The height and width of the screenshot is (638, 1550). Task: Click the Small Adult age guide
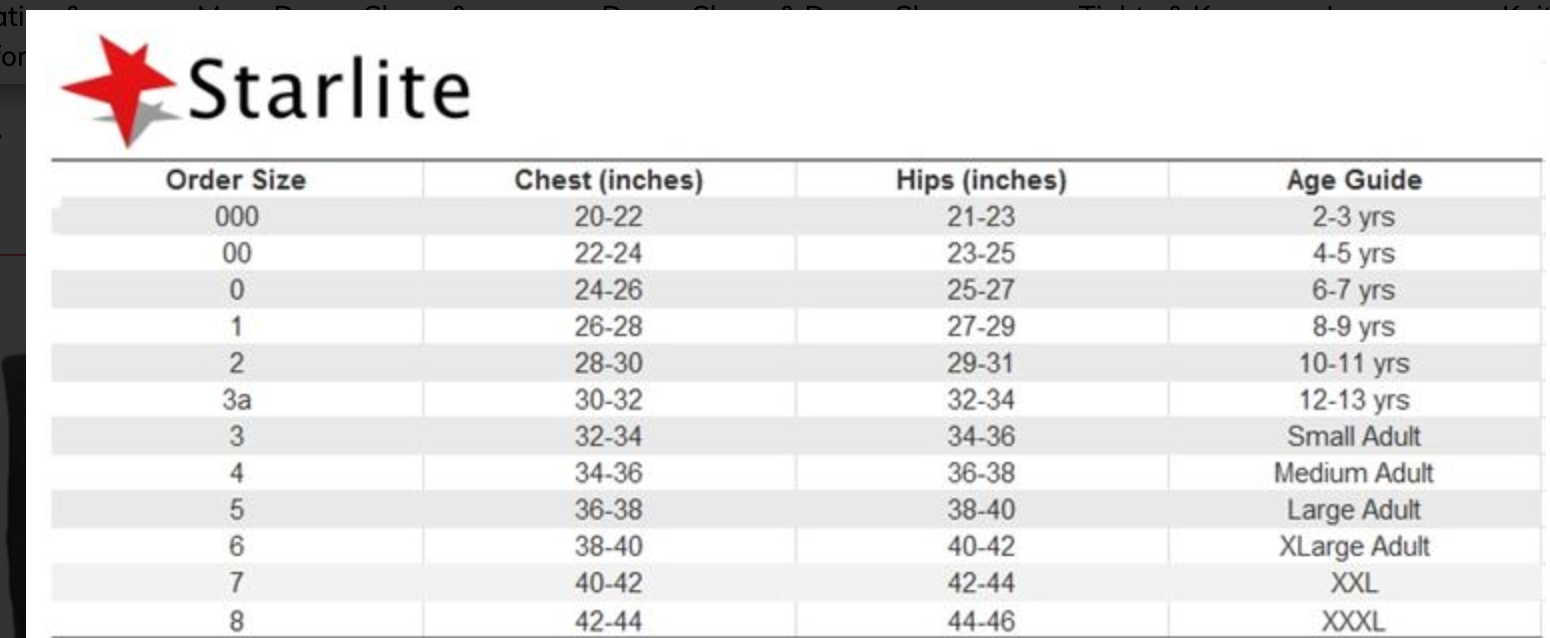click(x=1354, y=436)
